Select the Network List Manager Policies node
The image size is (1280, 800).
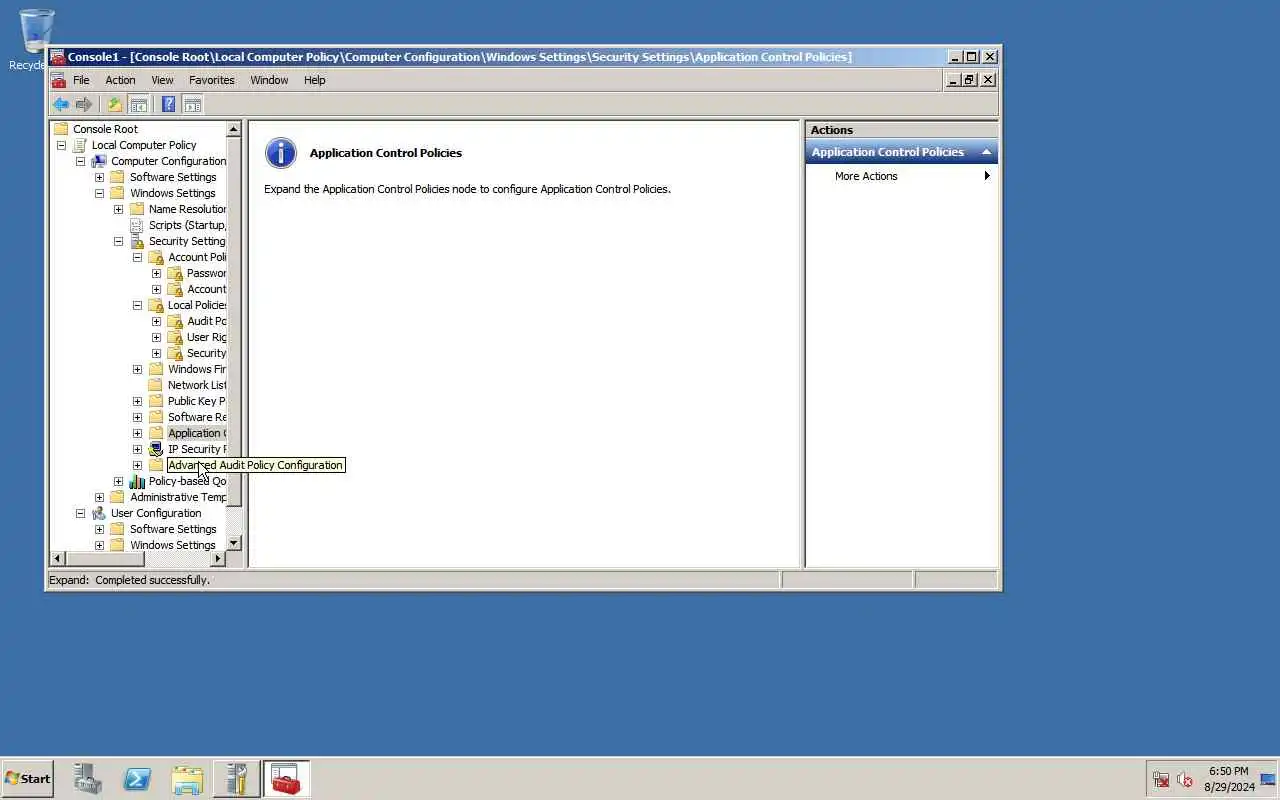click(197, 385)
